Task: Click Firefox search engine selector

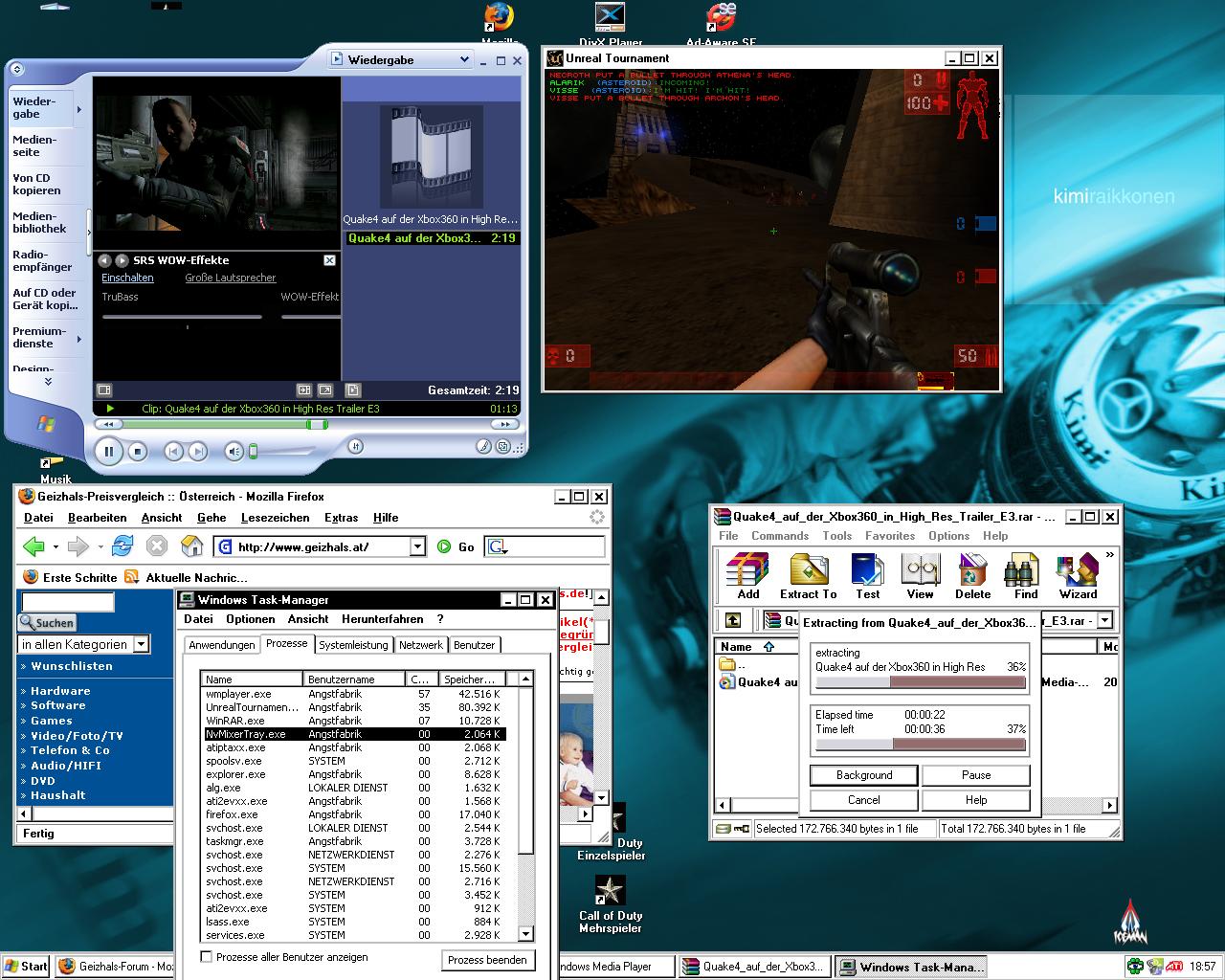Action: point(498,547)
